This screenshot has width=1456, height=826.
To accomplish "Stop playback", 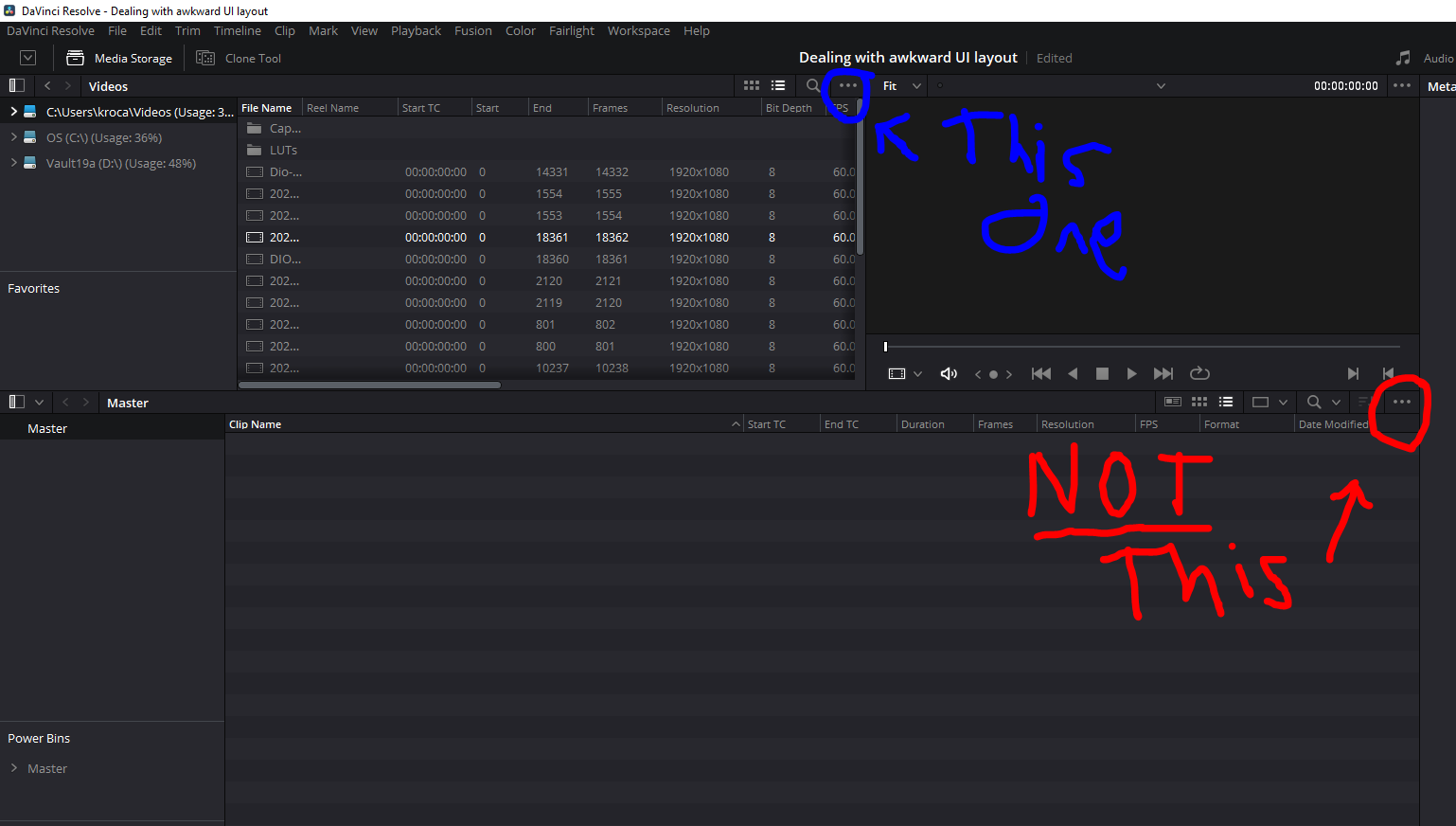I will [x=1102, y=374].
